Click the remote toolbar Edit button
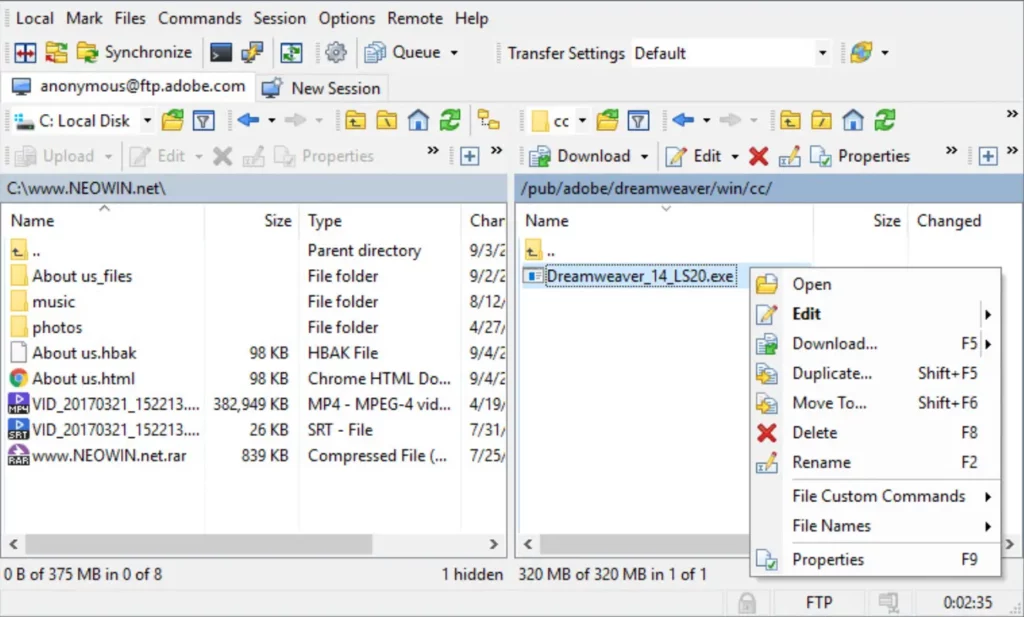The height and width of the screenshot is (617, 1024). 693,156
